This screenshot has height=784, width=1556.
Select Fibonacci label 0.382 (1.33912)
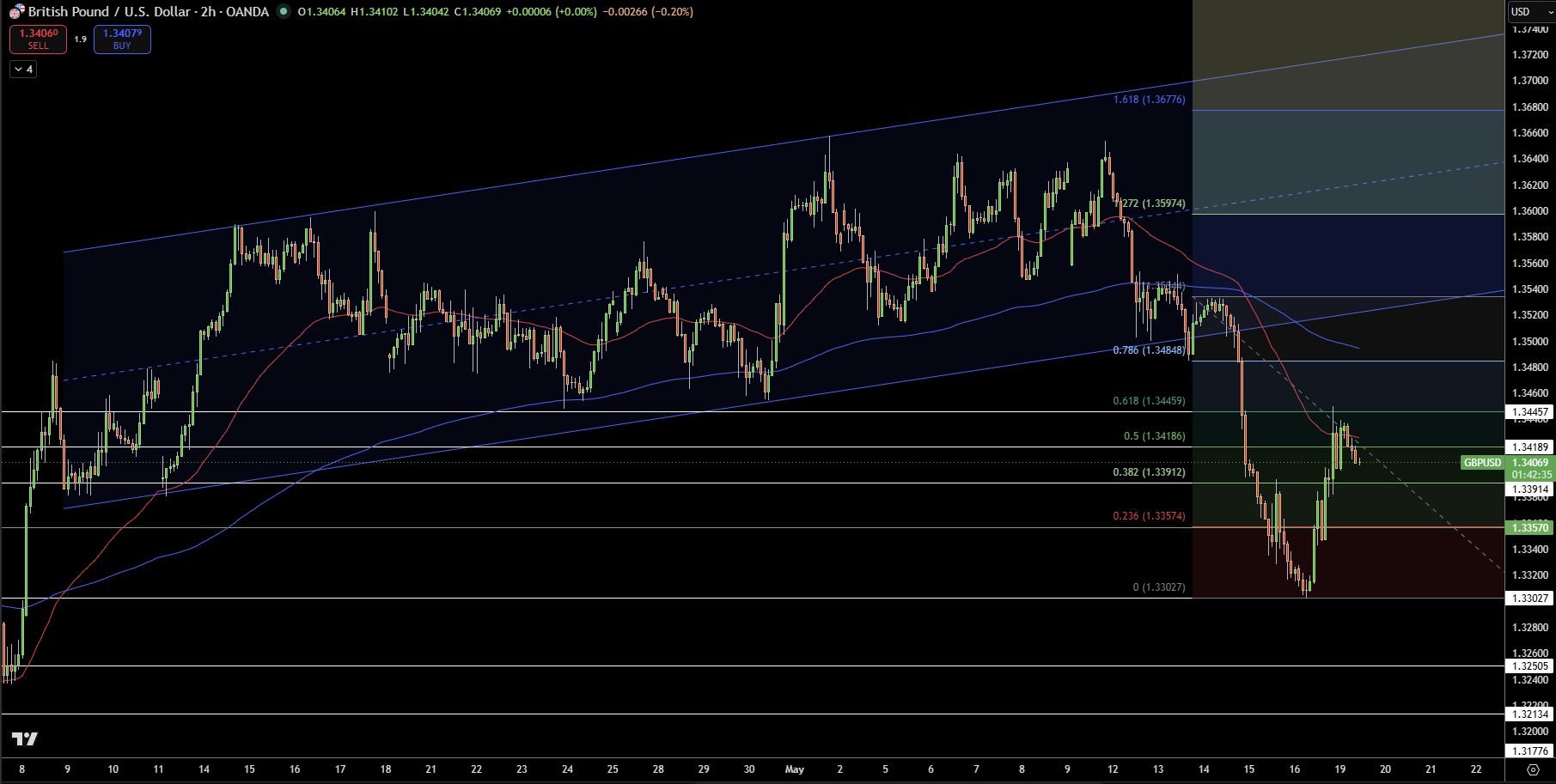tap(1149, 472)
